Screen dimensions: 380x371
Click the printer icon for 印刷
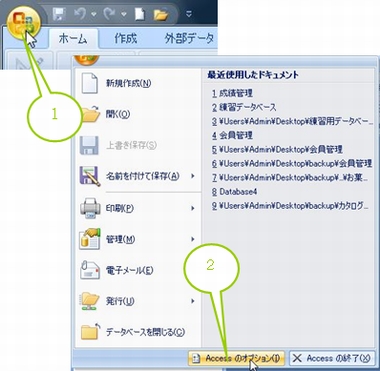tap(90, 208)
